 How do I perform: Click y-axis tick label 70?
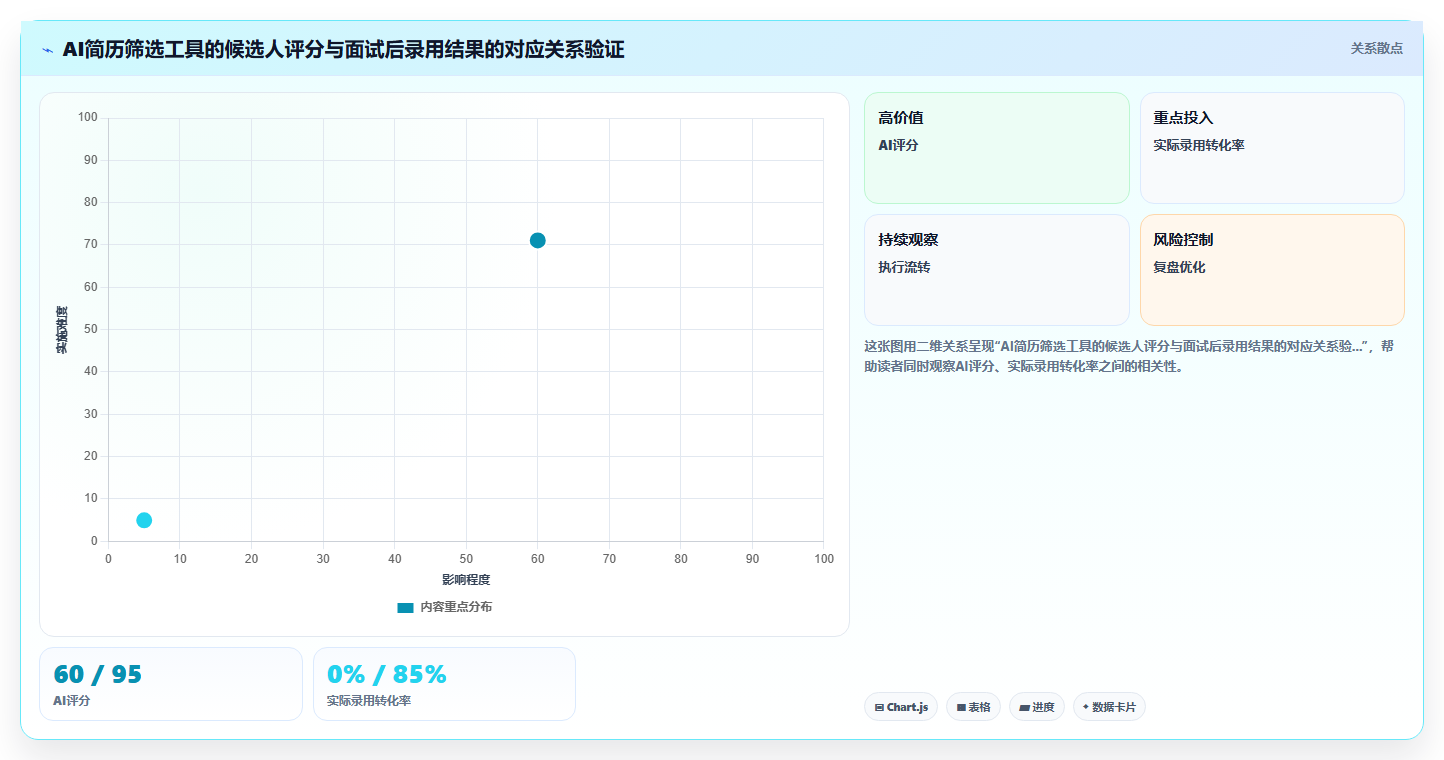pyautogui.click(x=91, y=245)
